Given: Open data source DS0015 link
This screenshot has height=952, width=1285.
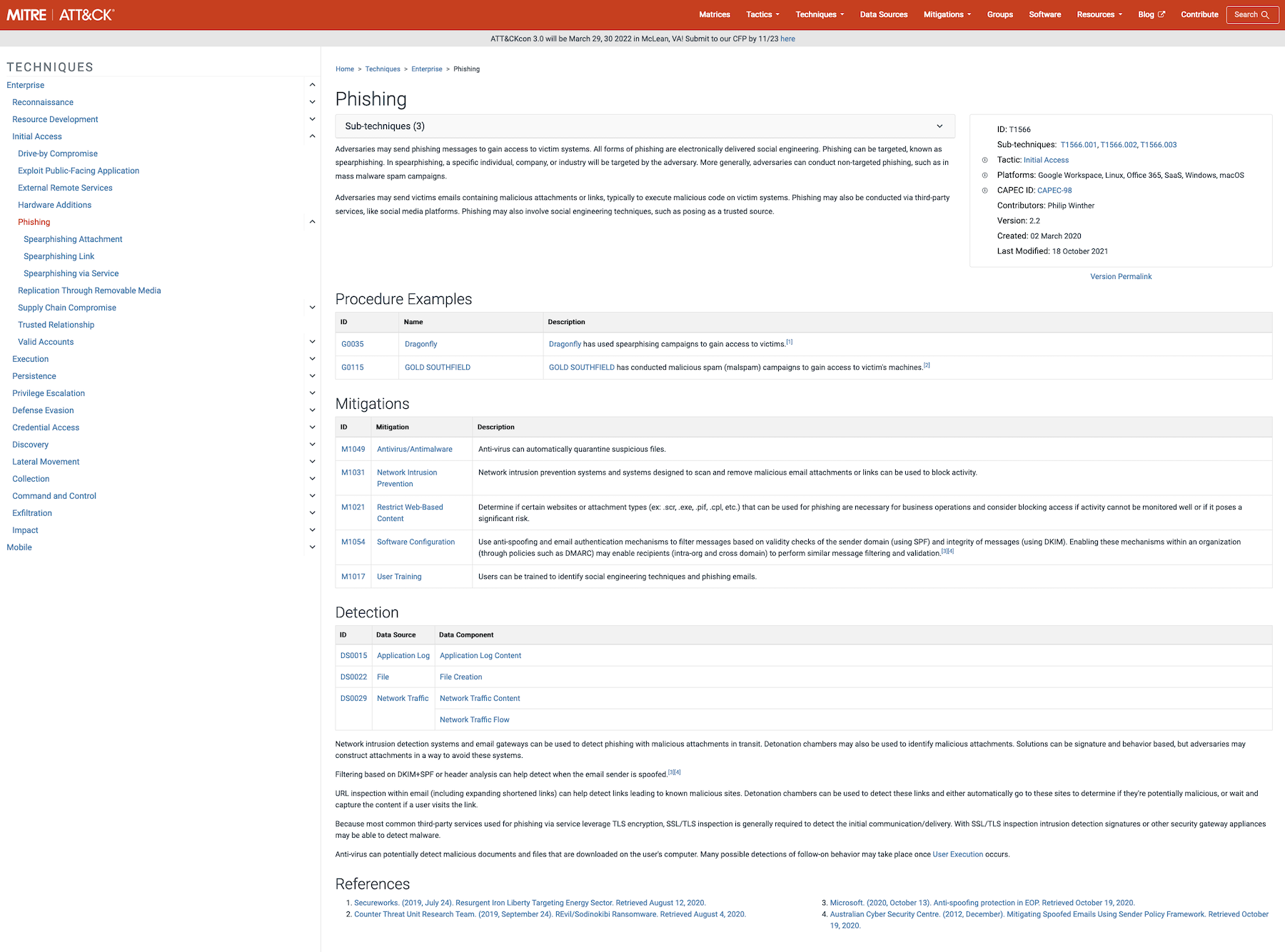Looking at the screenshot, I should click(353, 656).
